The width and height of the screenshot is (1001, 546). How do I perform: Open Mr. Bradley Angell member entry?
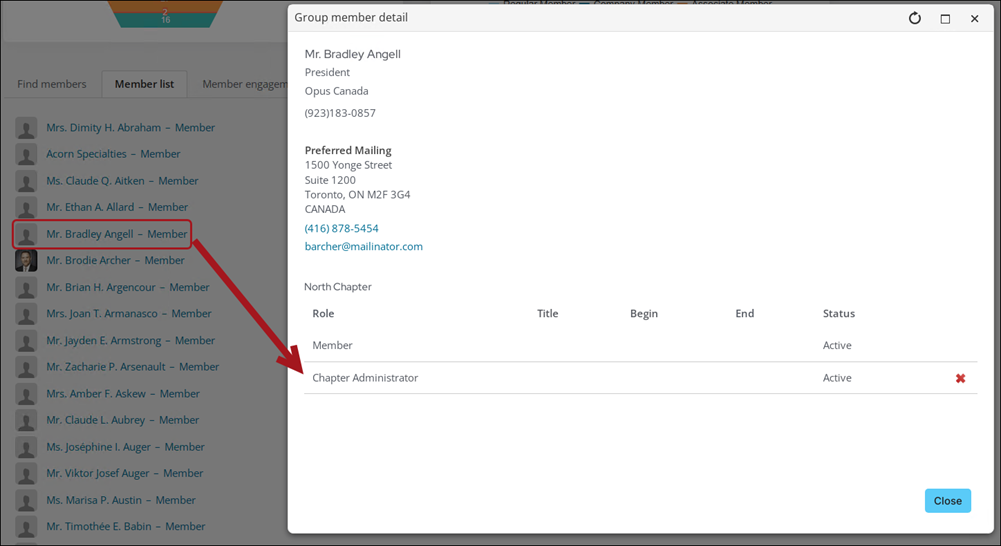116,234
